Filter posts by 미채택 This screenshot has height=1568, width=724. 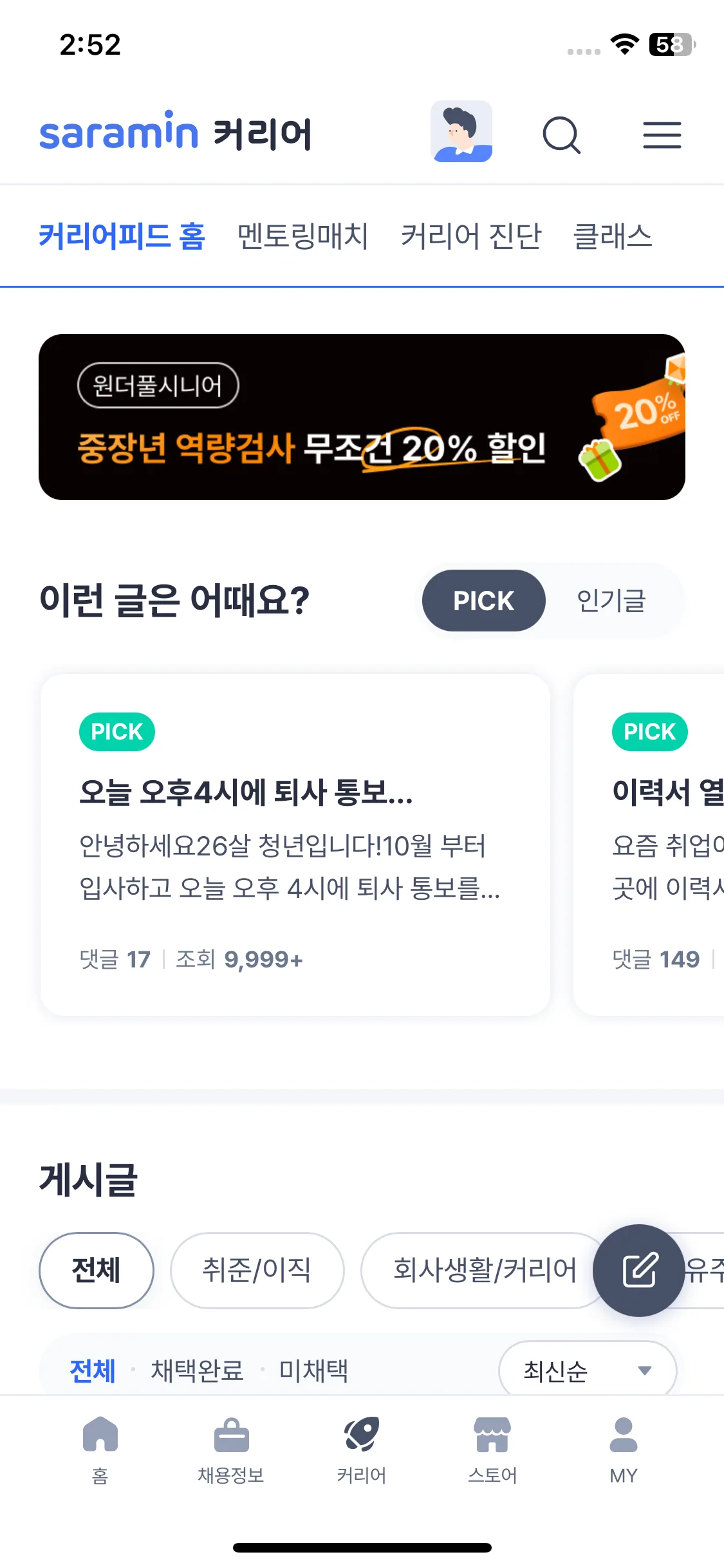pyautogui.click(x=313, y=1370)
